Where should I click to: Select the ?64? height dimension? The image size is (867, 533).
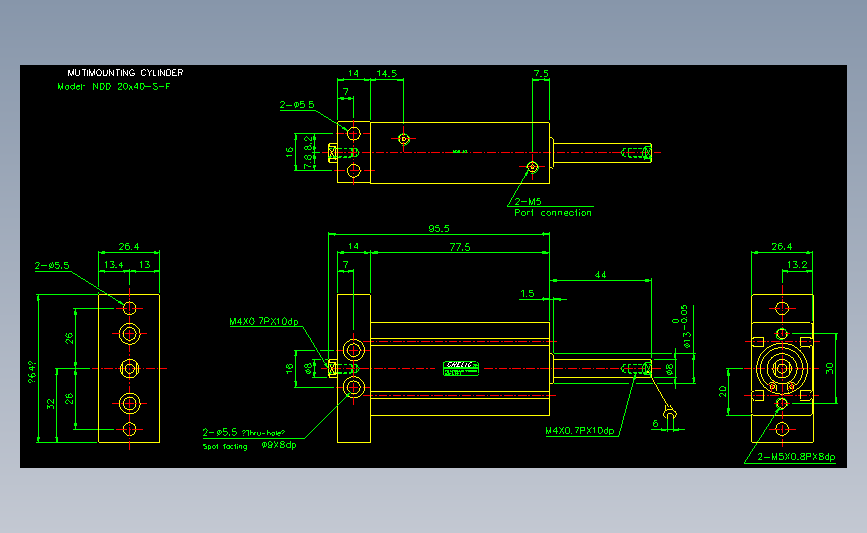pyautogui.click(x=32, y=372)
